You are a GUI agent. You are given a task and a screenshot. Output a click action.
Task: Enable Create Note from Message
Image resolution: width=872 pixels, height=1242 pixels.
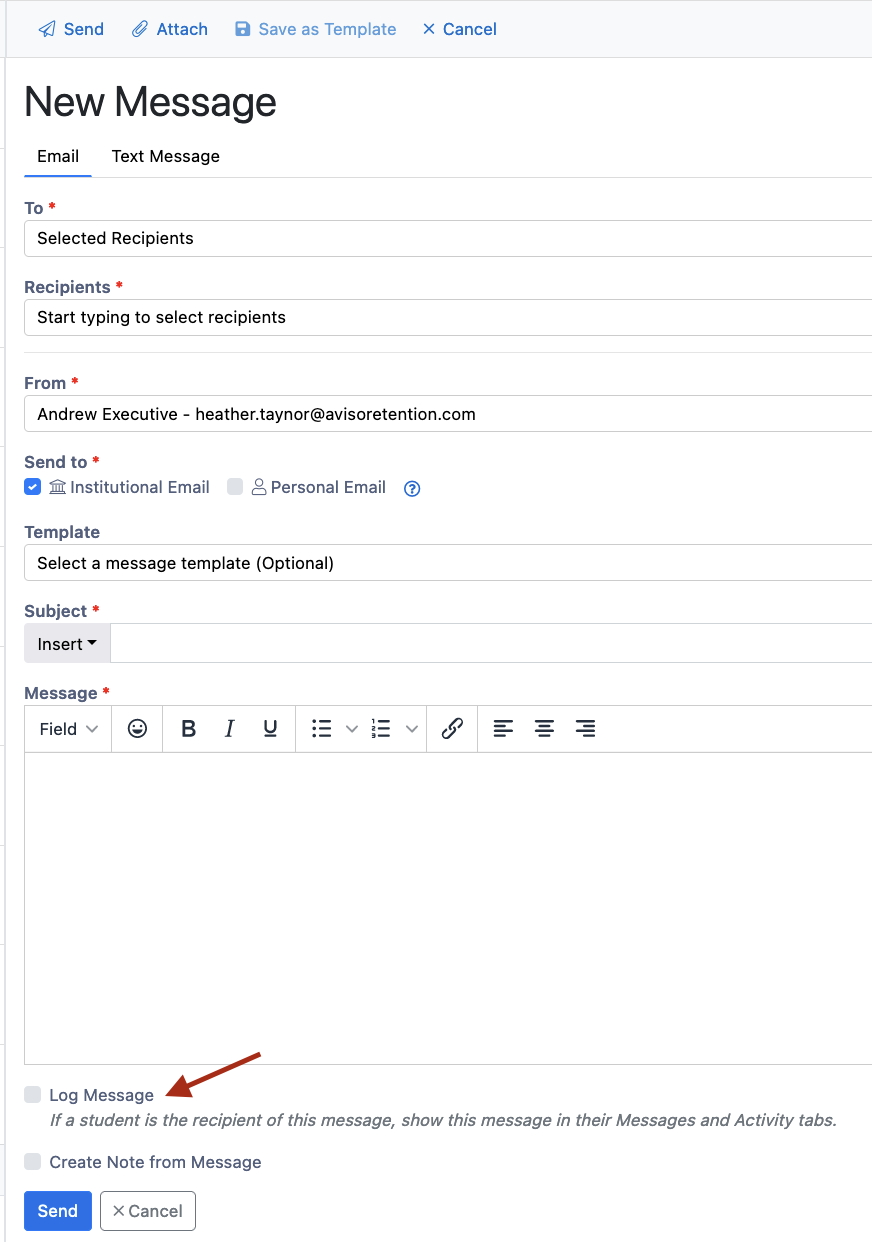tap(32, 1161)
